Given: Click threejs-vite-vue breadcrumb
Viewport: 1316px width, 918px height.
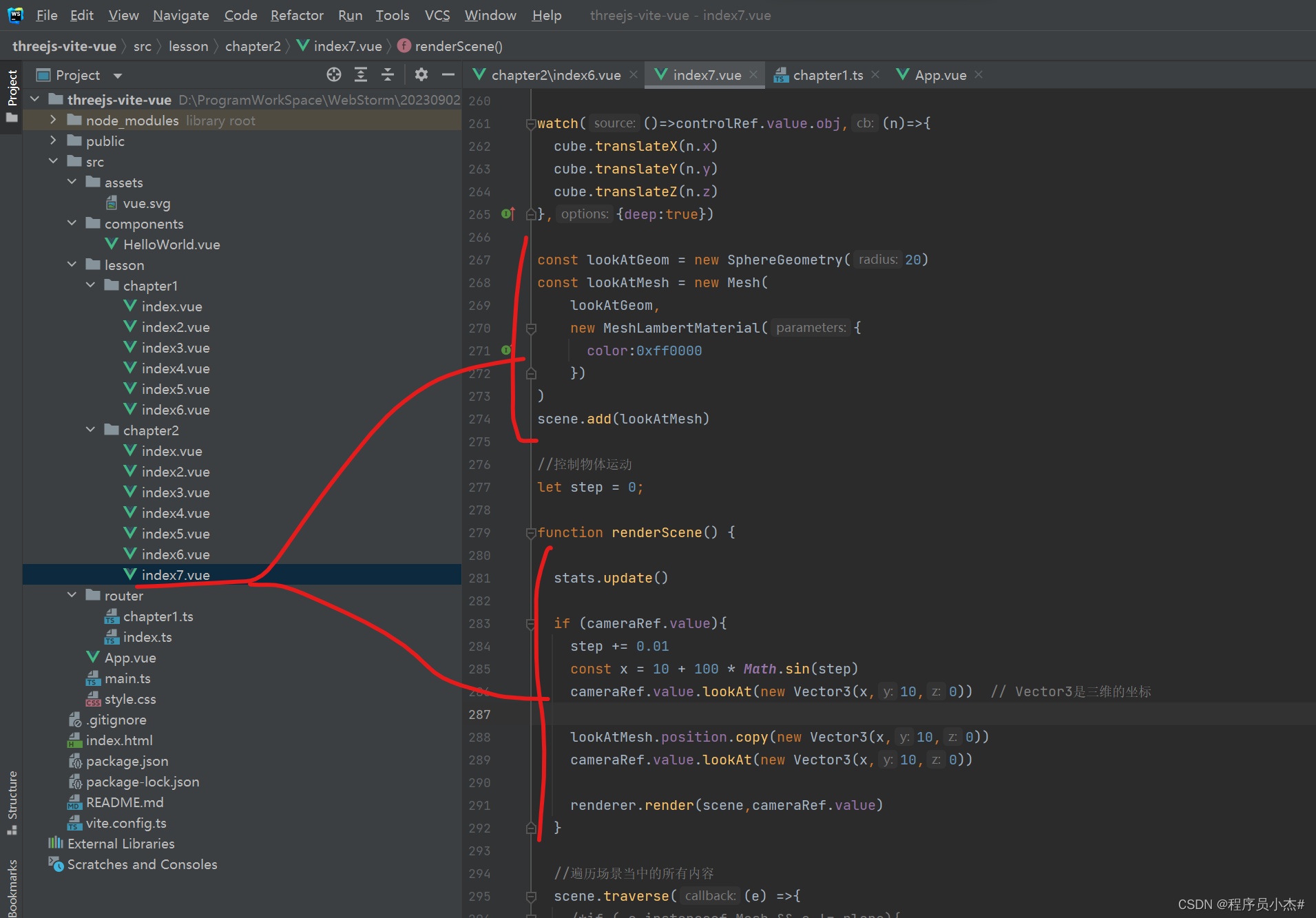Looking at the screenshot, I should coord(64,46).
